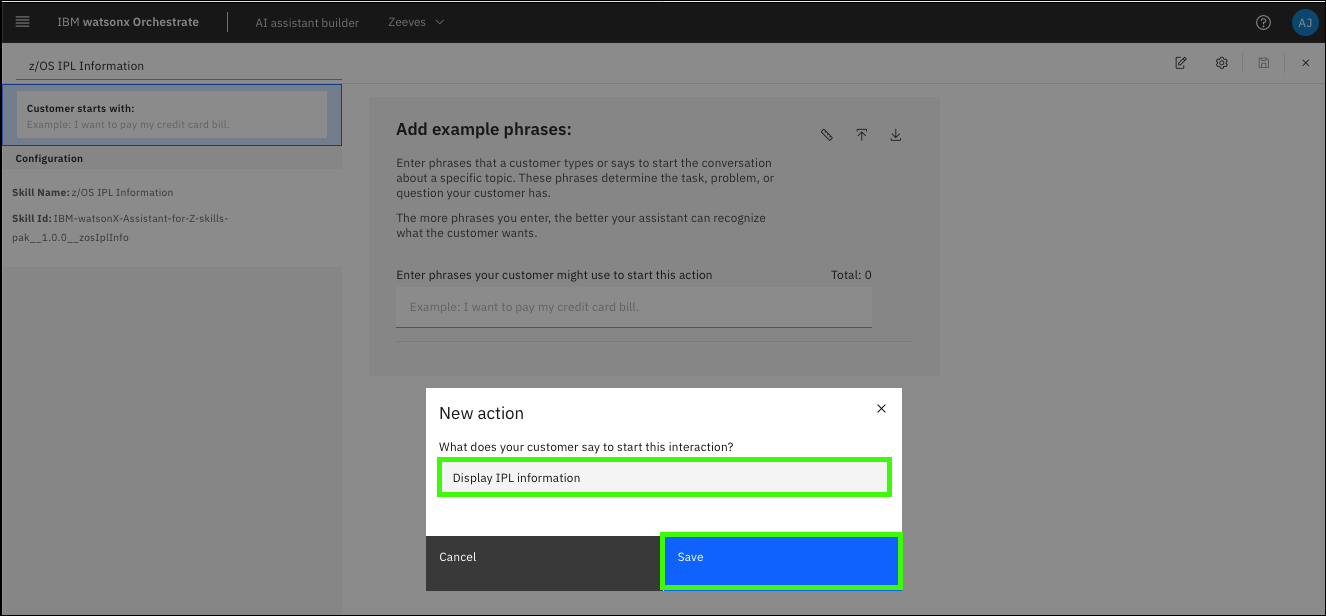The image size is (1326, 616).
Task: Open action settings gear icon
Action: coord(1222,63)
